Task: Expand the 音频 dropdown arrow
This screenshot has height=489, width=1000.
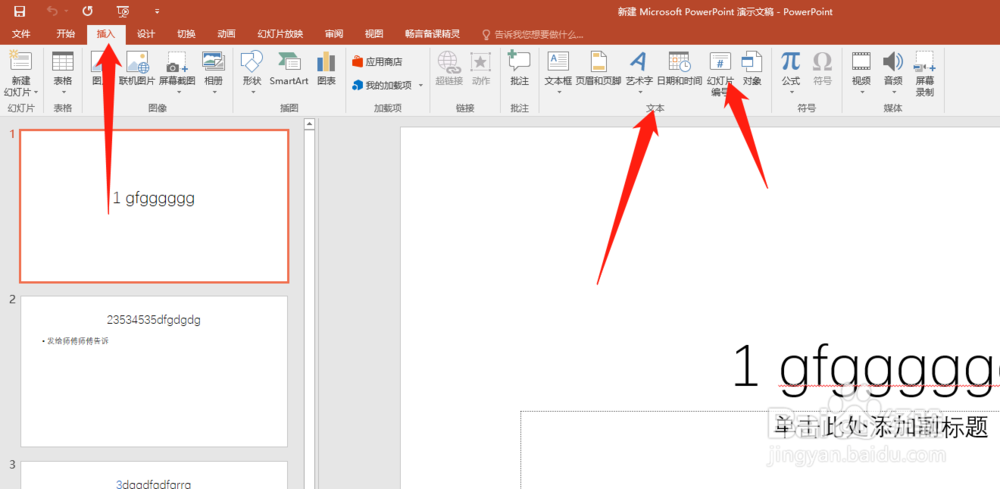Action: [893, 92]
